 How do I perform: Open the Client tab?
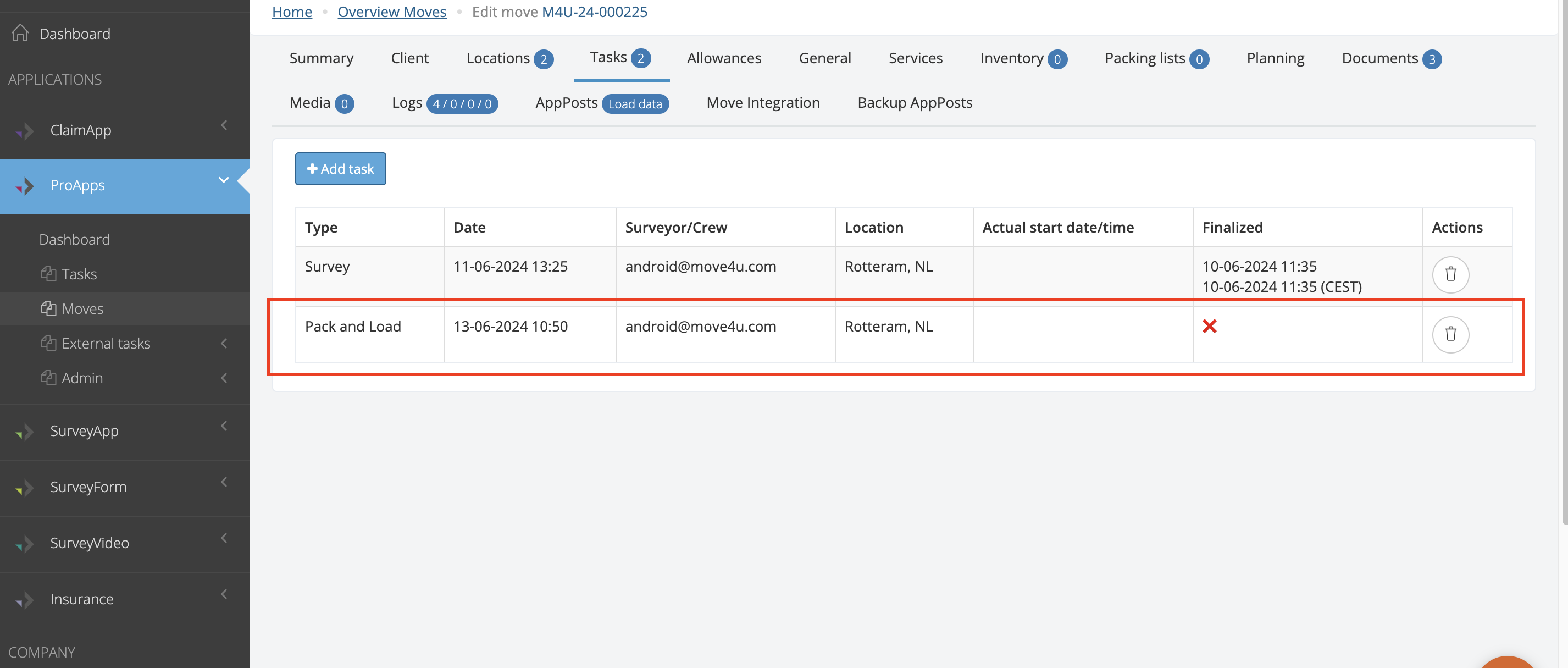tap(409, 58)
